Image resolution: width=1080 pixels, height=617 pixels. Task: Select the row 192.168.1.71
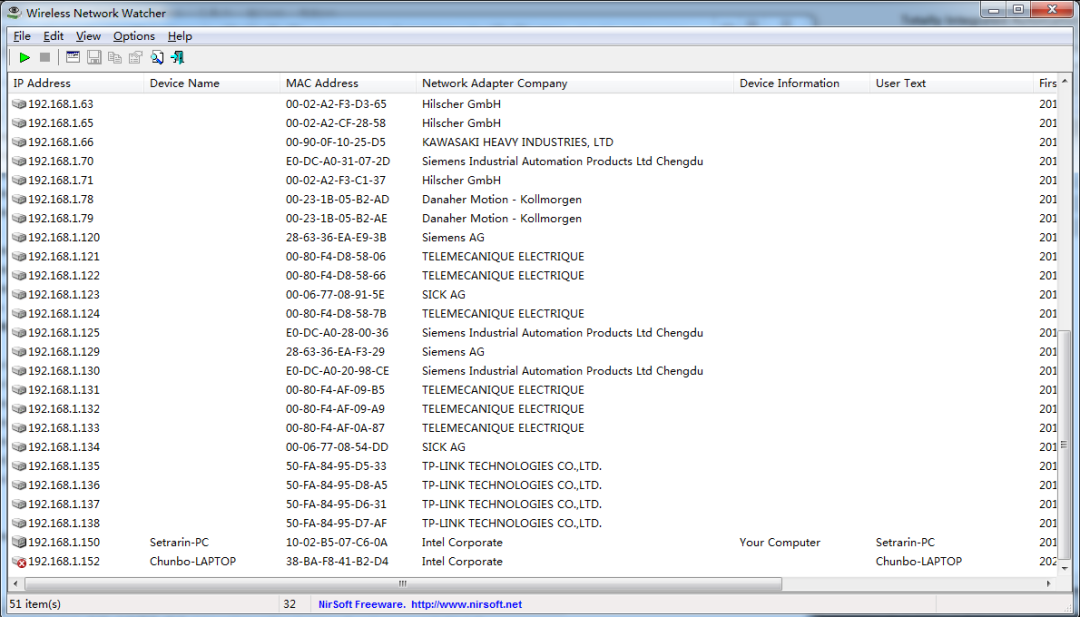(x=532, y=180)
